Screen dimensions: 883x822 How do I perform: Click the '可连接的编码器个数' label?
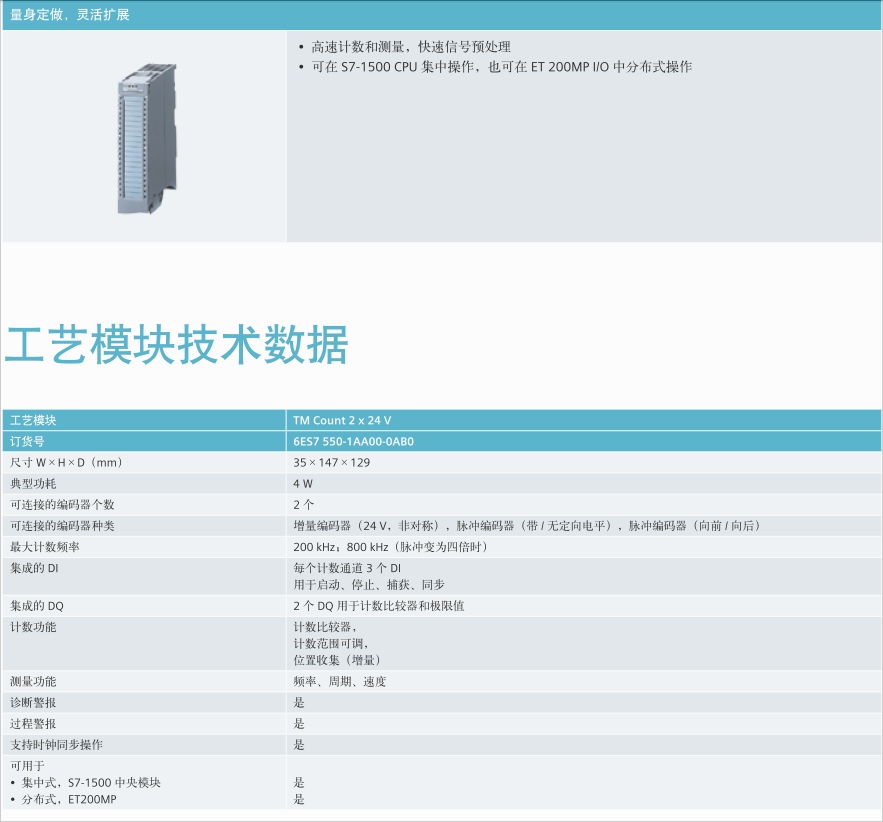(x=62, y=504)
